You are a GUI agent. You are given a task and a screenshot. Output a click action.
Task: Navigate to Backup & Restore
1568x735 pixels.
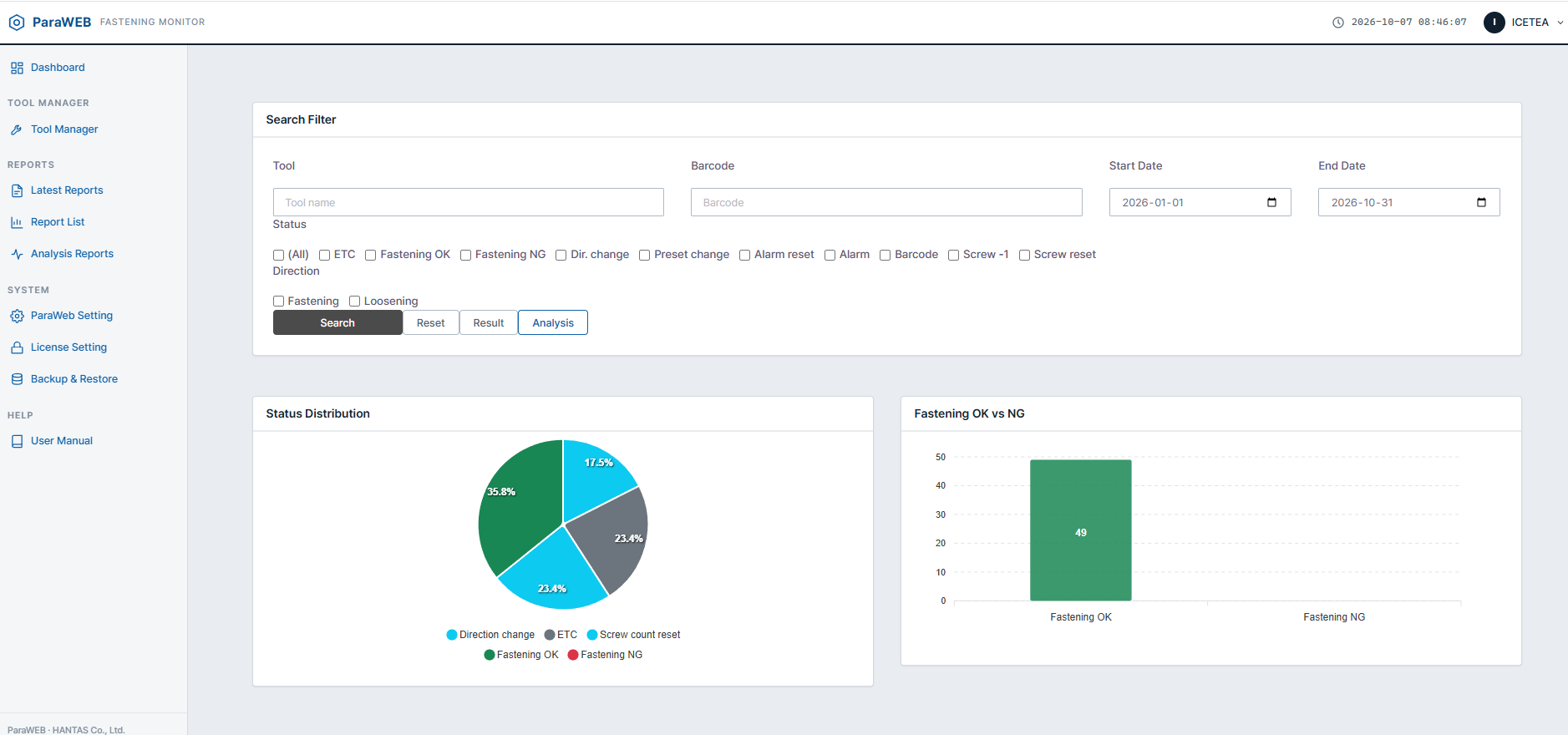point(74,379)
